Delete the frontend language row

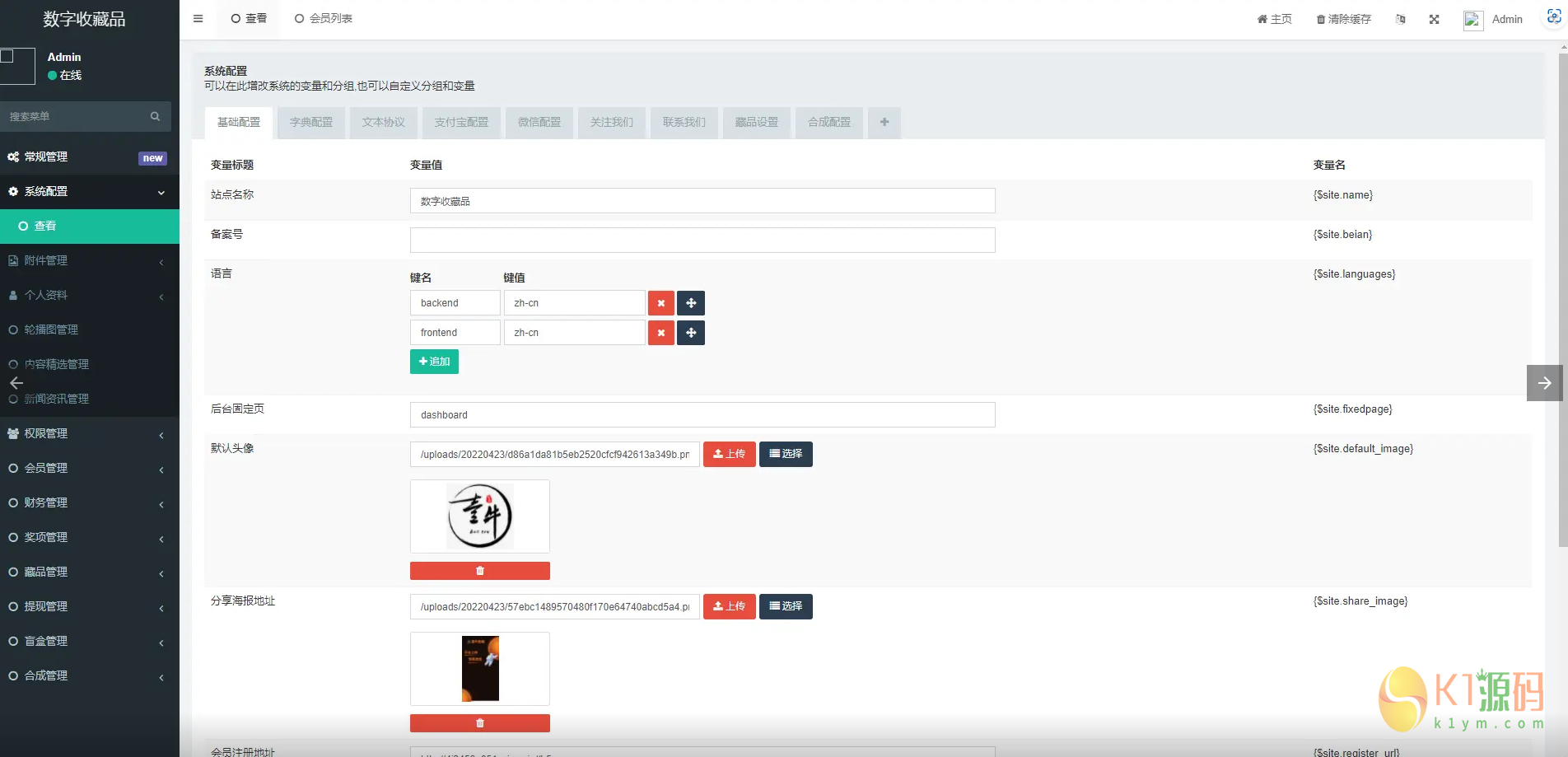pos(661,333)
